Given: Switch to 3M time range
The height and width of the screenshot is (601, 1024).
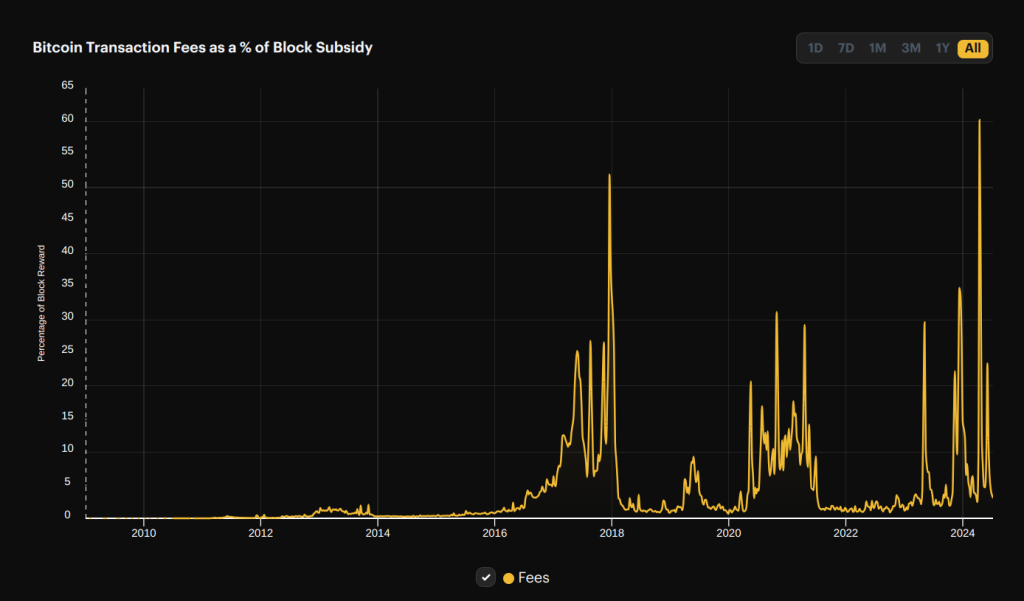Looking at the screenshot, I should point(911,48).
